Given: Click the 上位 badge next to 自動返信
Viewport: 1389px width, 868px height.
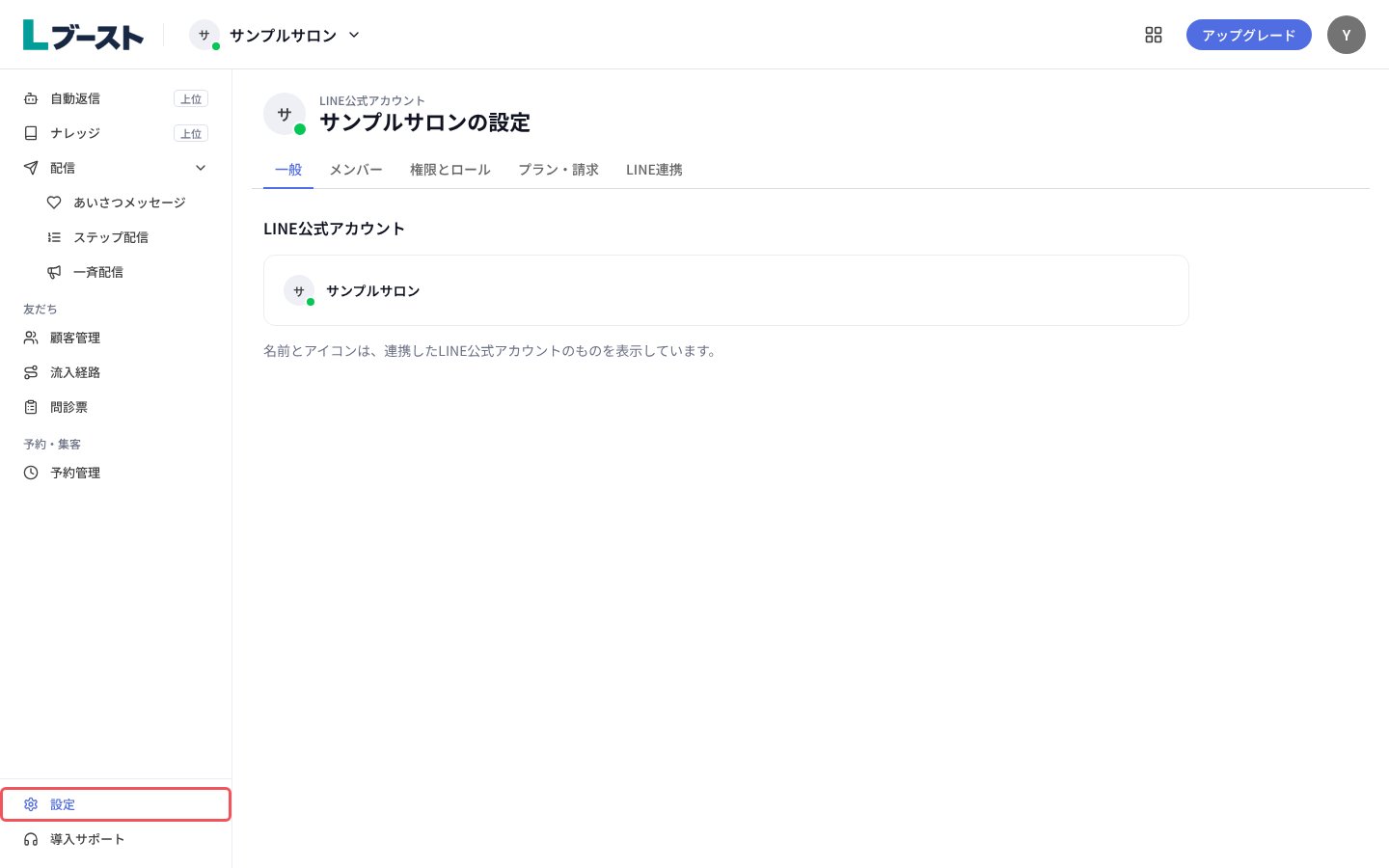Looking at the screenshot, I should pyautogui.click(x=191, y=98).
